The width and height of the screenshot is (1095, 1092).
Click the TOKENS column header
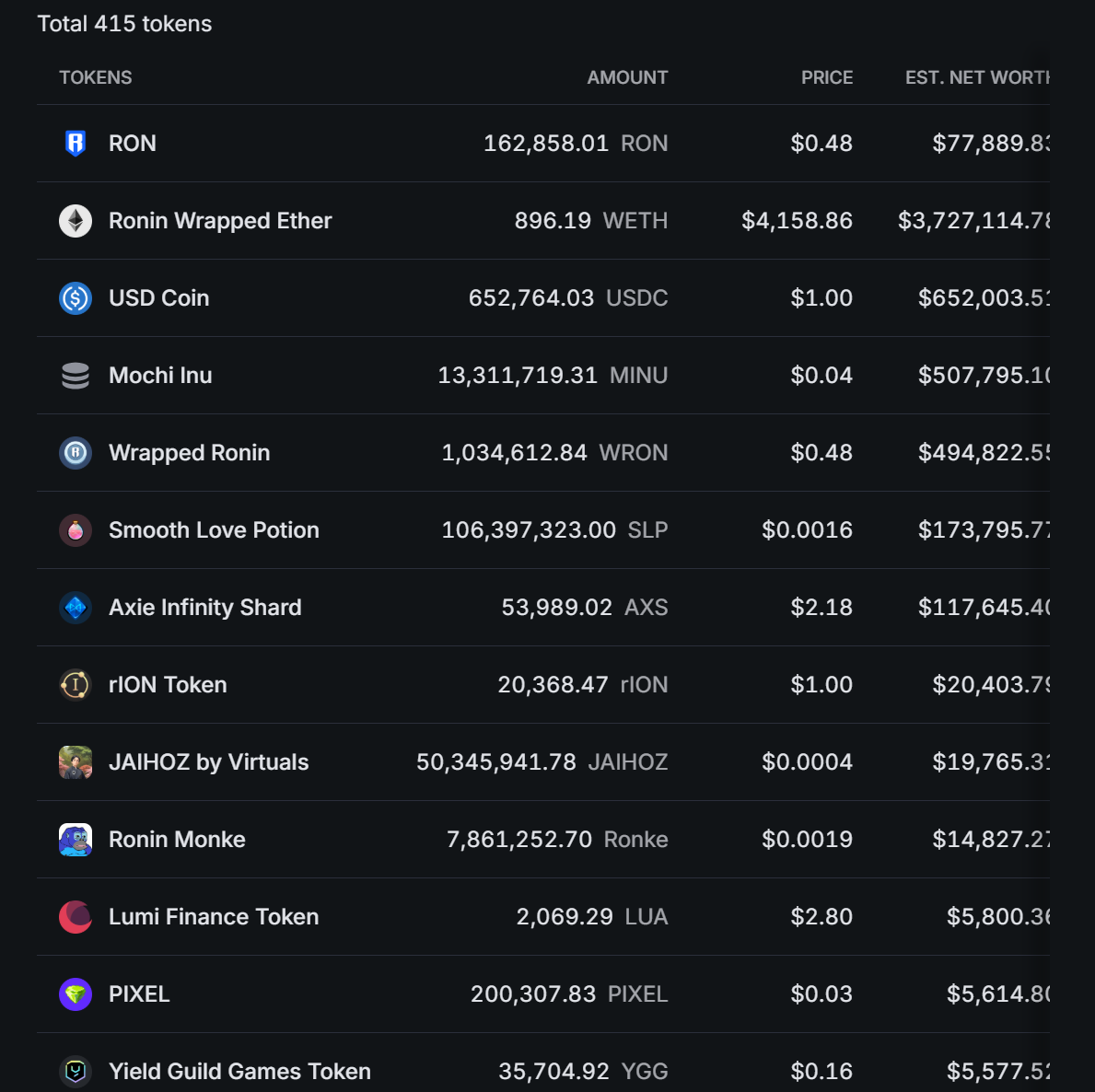coord(96,77)
